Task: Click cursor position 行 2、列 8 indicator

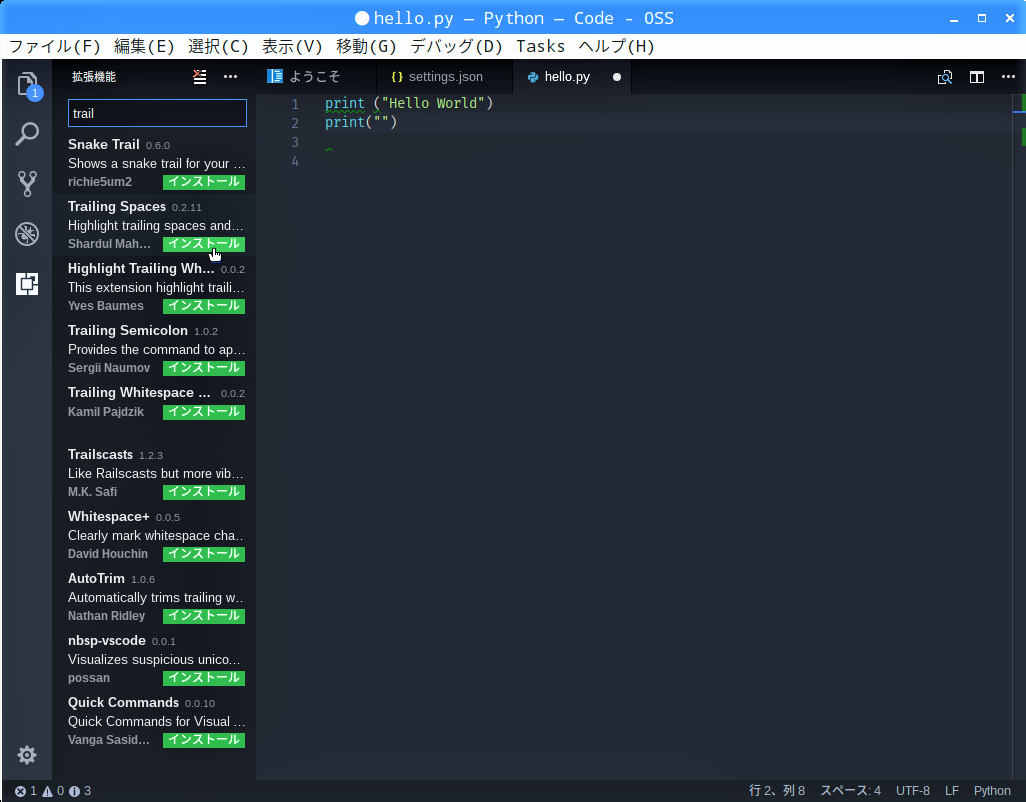Action: pyautogui.click(x=777, y=791)
